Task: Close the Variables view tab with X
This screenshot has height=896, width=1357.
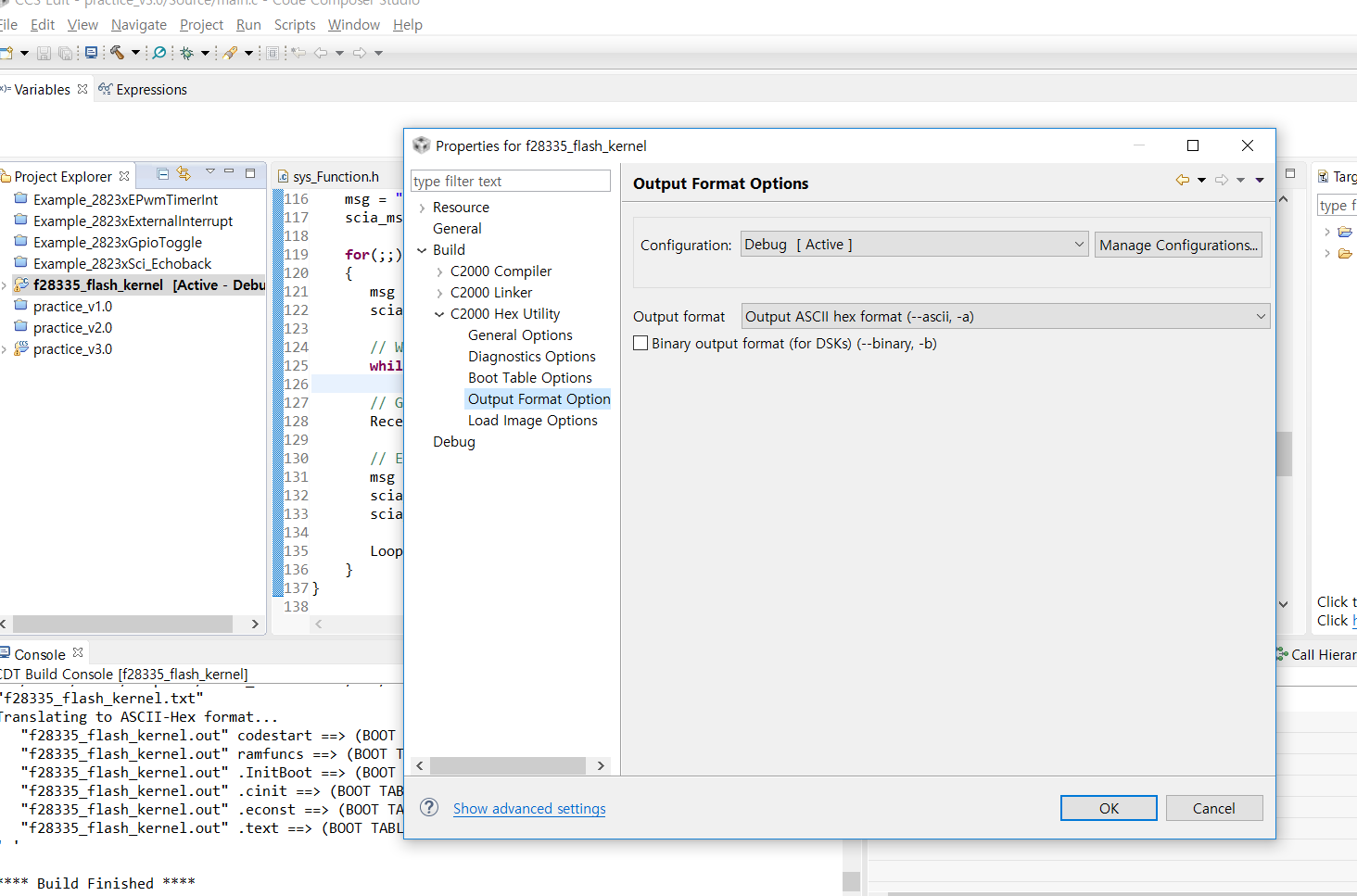Action: [x=82, y=89]
